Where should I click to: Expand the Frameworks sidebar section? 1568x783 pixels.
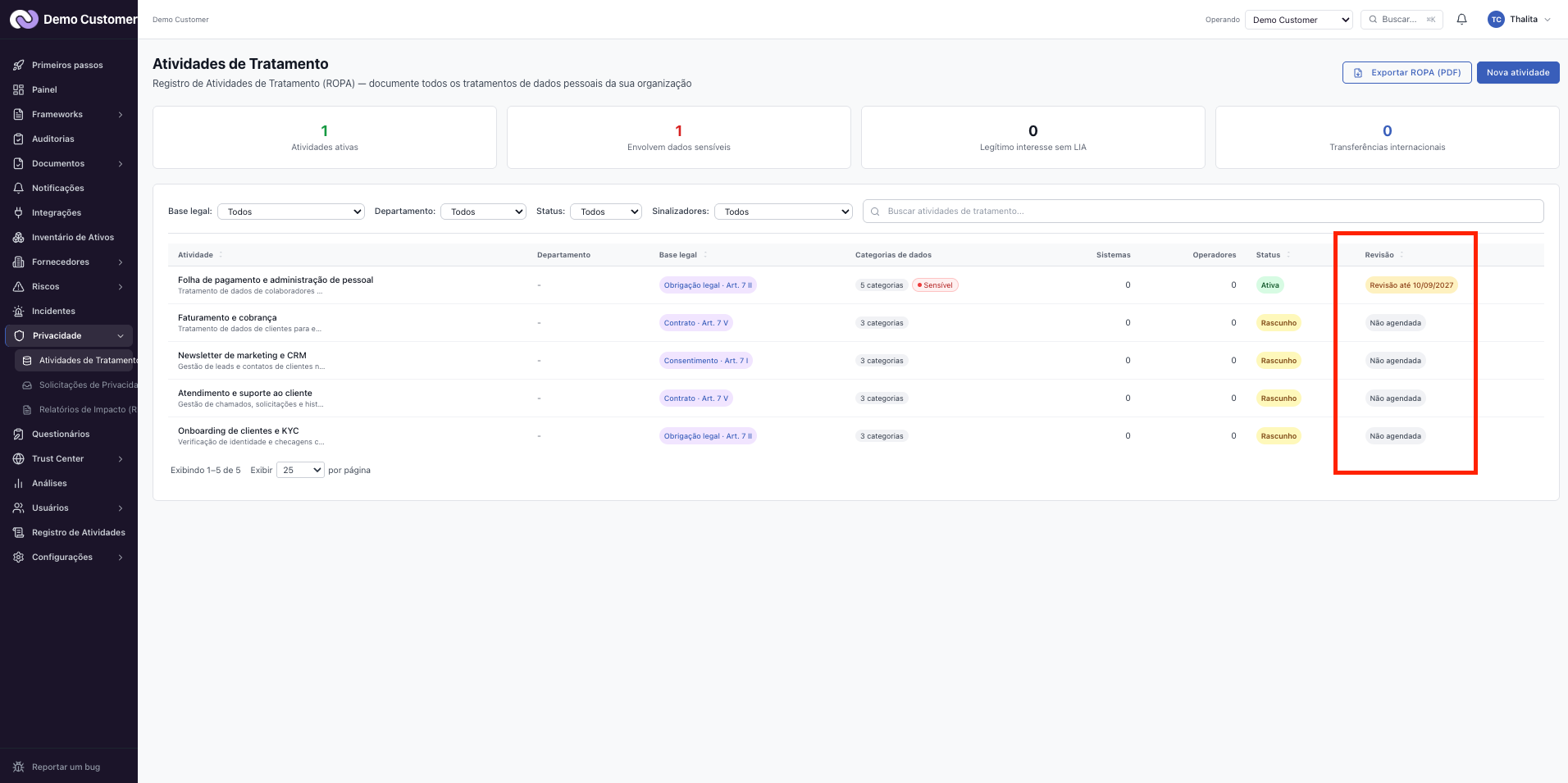point(69,114)
